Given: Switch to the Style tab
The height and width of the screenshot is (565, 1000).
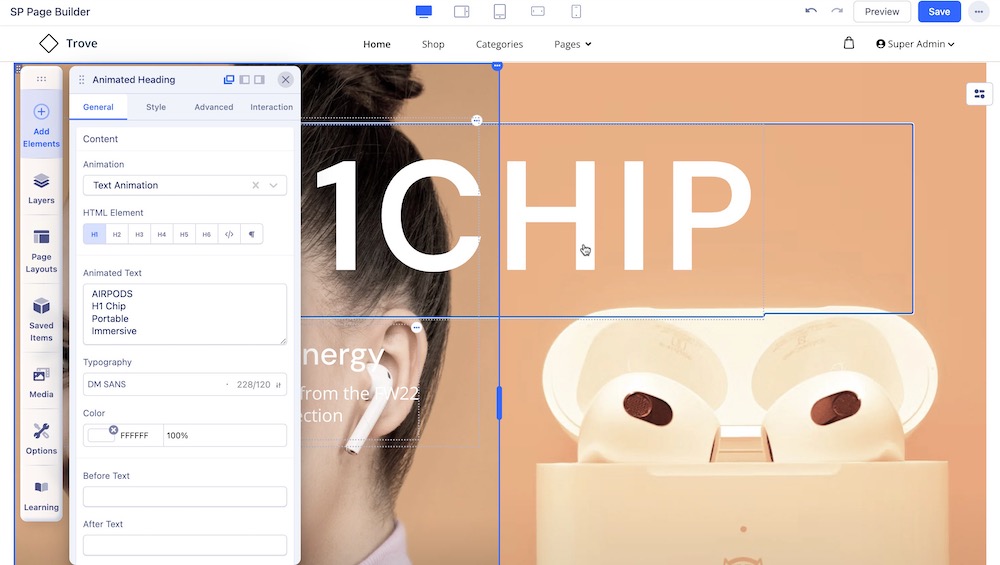Looking at the screenshot, I should [x=156, y=107].
